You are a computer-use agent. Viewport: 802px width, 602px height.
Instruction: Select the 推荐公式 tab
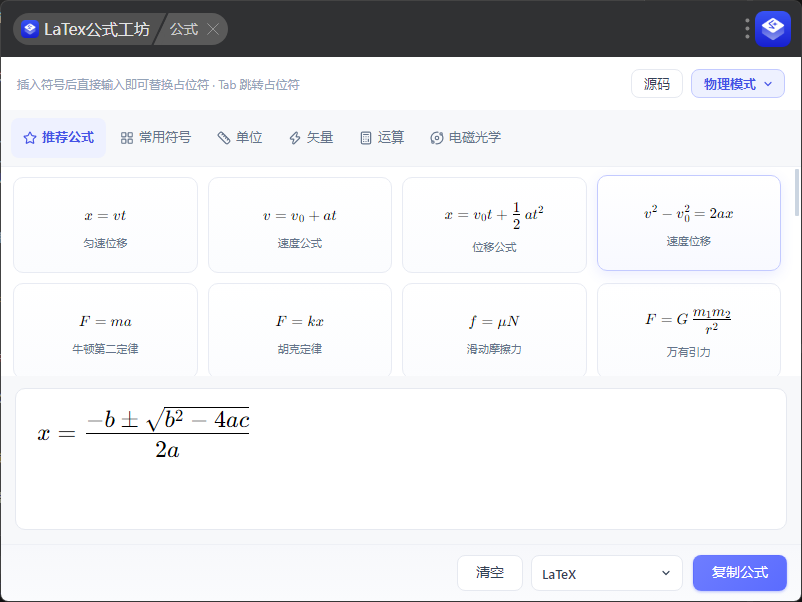pyautogui.click(x=59, y=138)
